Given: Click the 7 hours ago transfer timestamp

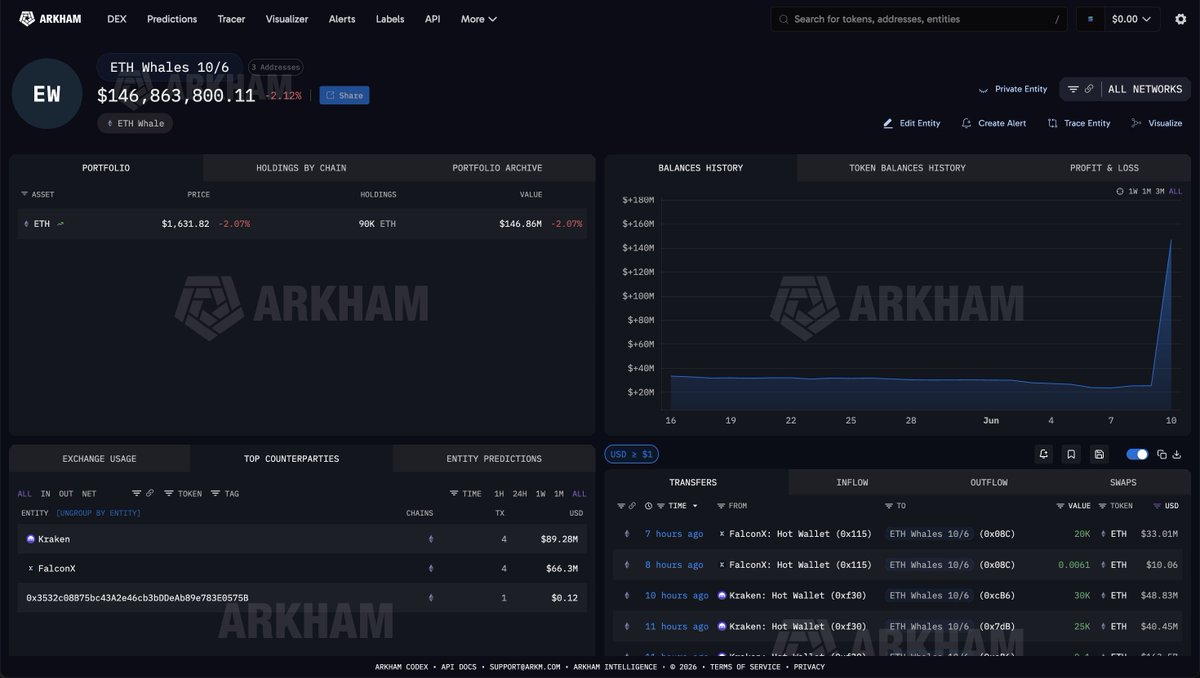Looking at the screenshot, I should pyautogui.click(x=674, y=534).
